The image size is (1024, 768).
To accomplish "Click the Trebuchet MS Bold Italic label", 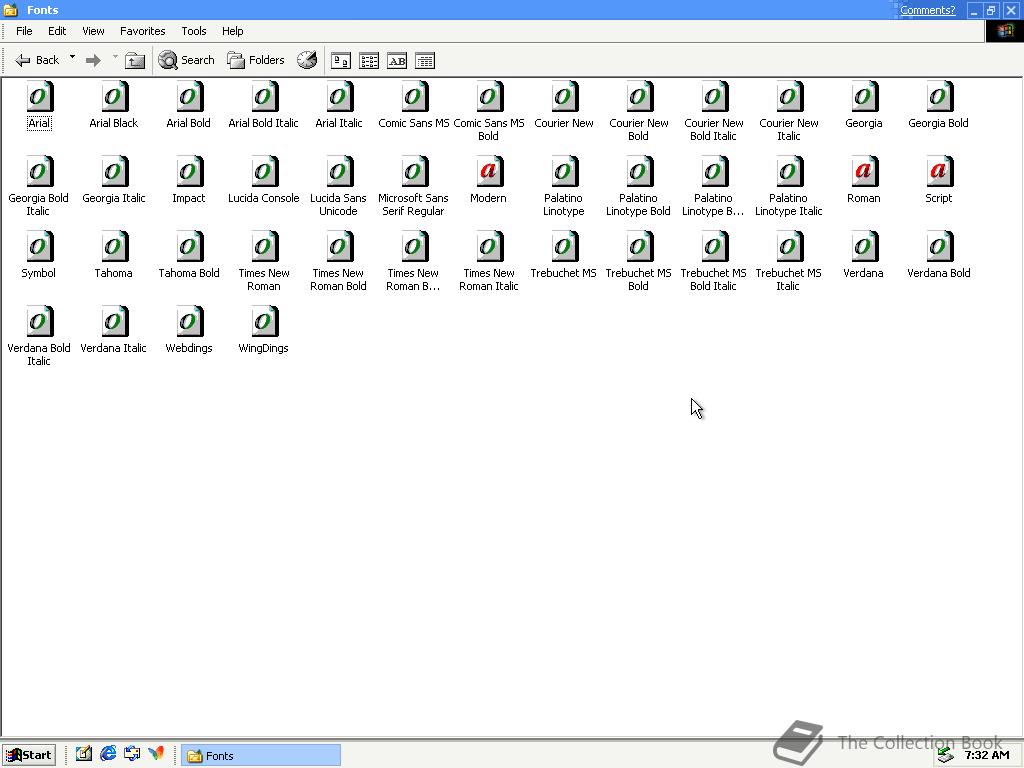I will [x=713, y=280].
